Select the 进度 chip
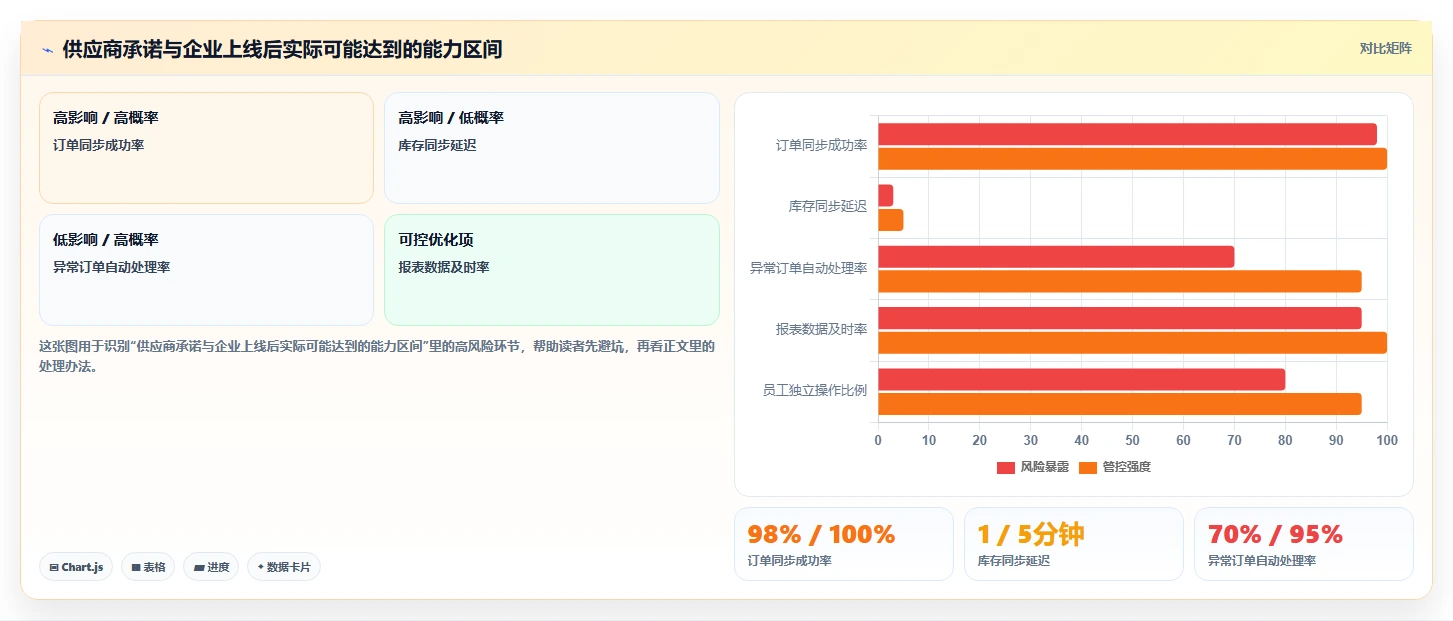Viewport: 1453px width, 621px height. pyautogui.click(x=211, y=567)
